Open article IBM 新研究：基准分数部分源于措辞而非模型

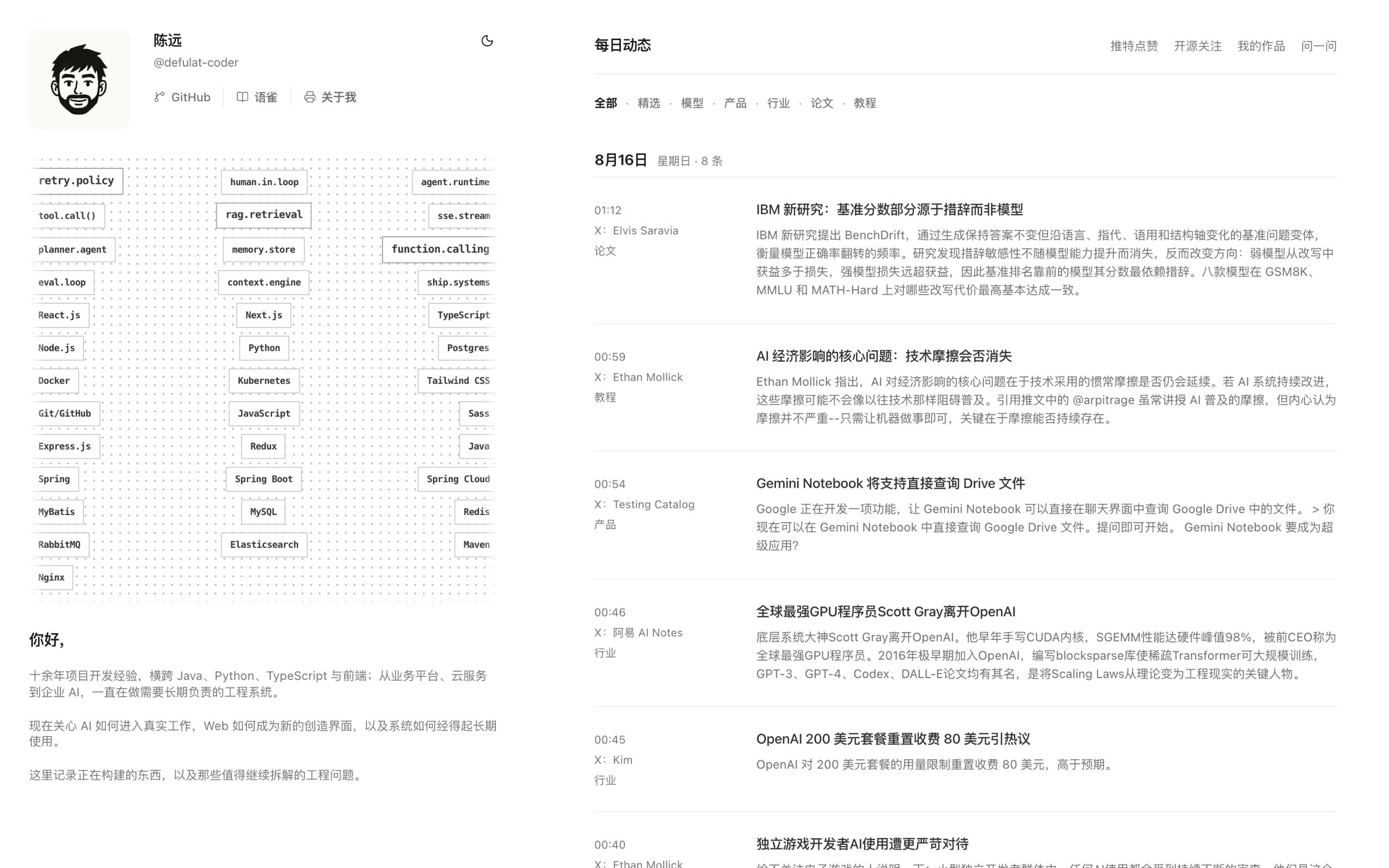pos(890,209)
